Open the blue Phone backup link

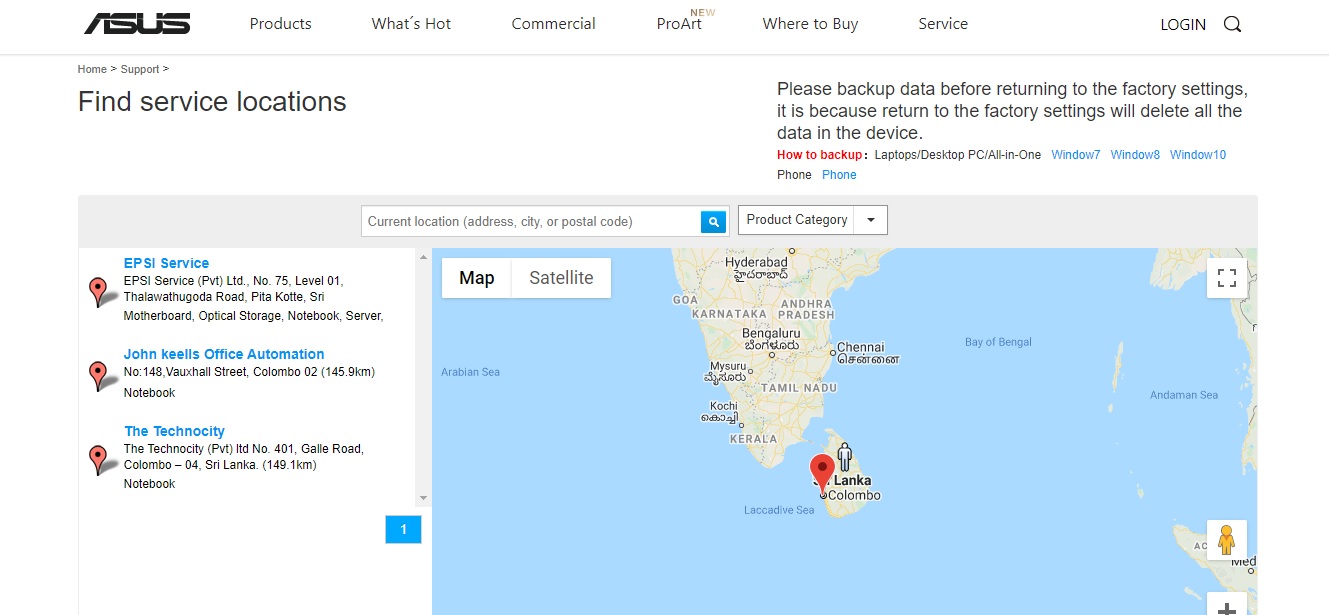point(839,175)
